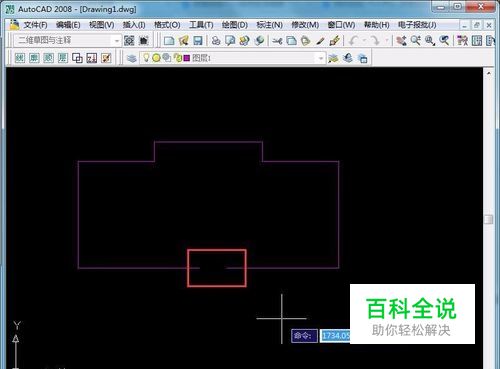Screen dimensions: 500x369
Task: Open the 帮助(H) menu
Action: tap(377, 25)
